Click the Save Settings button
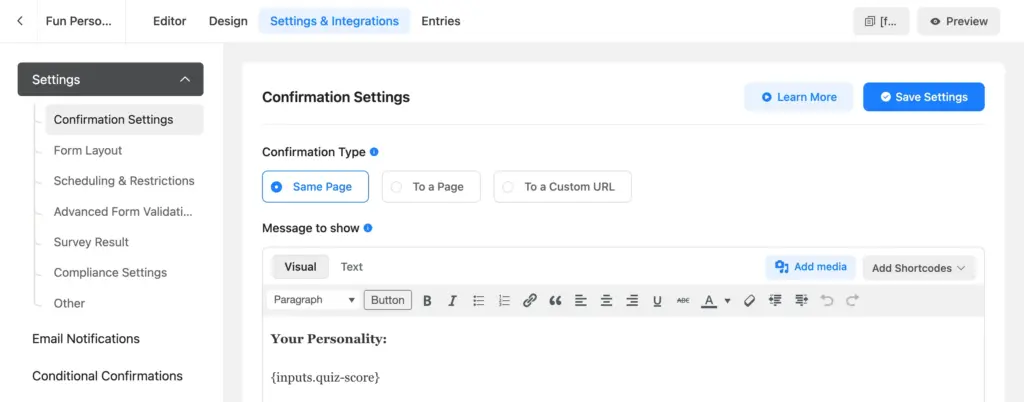1024x402 pixels. (x=923, y=97)
